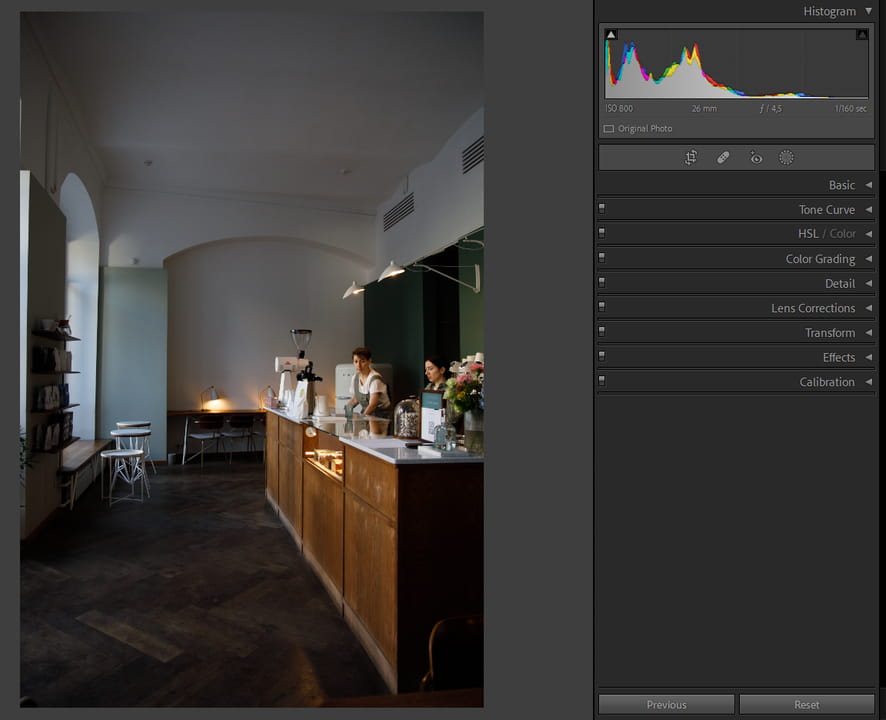The width and height of the screenshot is (886, 720).
Task: Toggle the Calibration panel switch
Action: pyautogui.click(x=602, y=380)
